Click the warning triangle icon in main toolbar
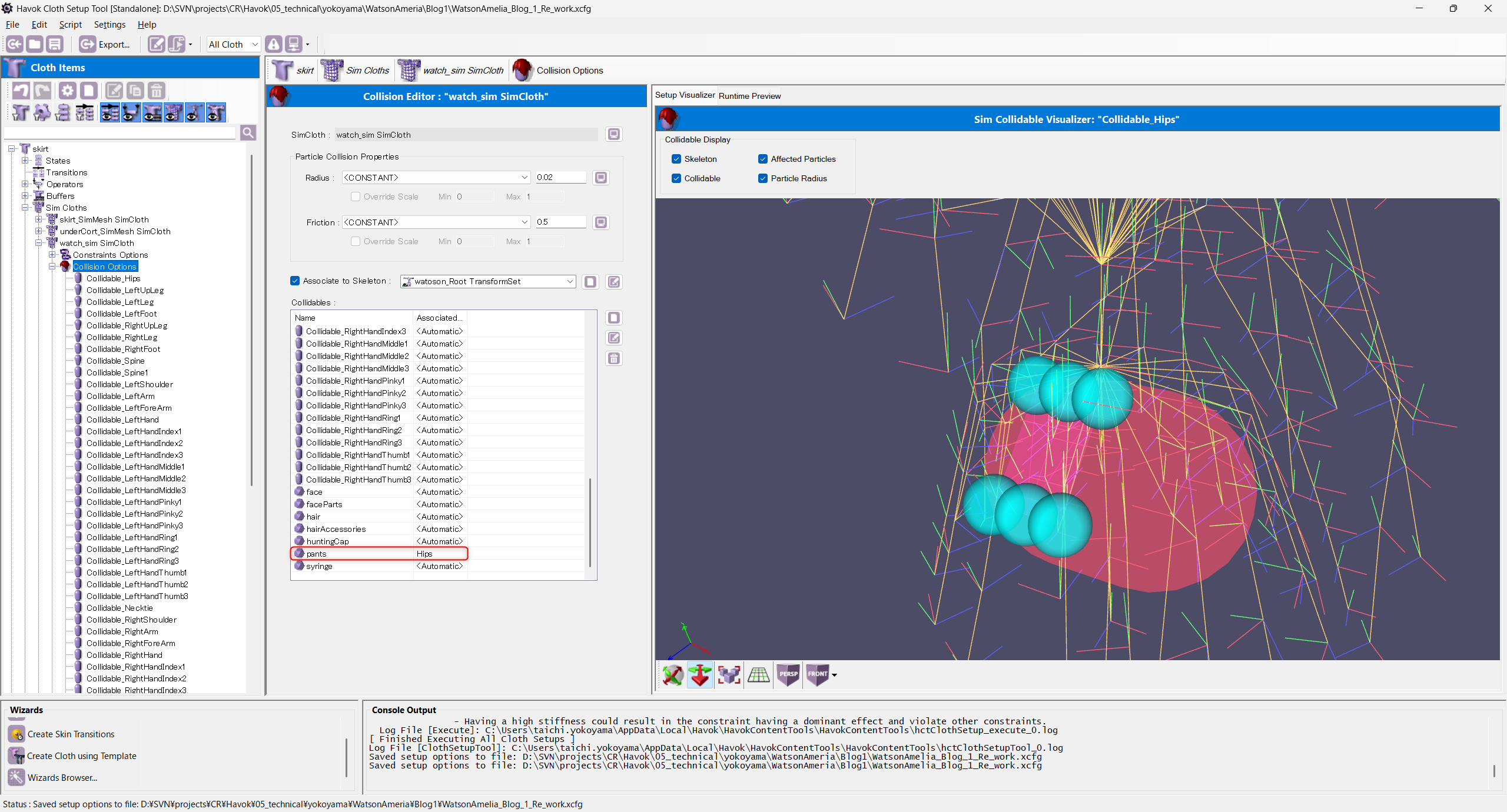Viewport: 1507px width, 812px height. click(x=274, y=44)
